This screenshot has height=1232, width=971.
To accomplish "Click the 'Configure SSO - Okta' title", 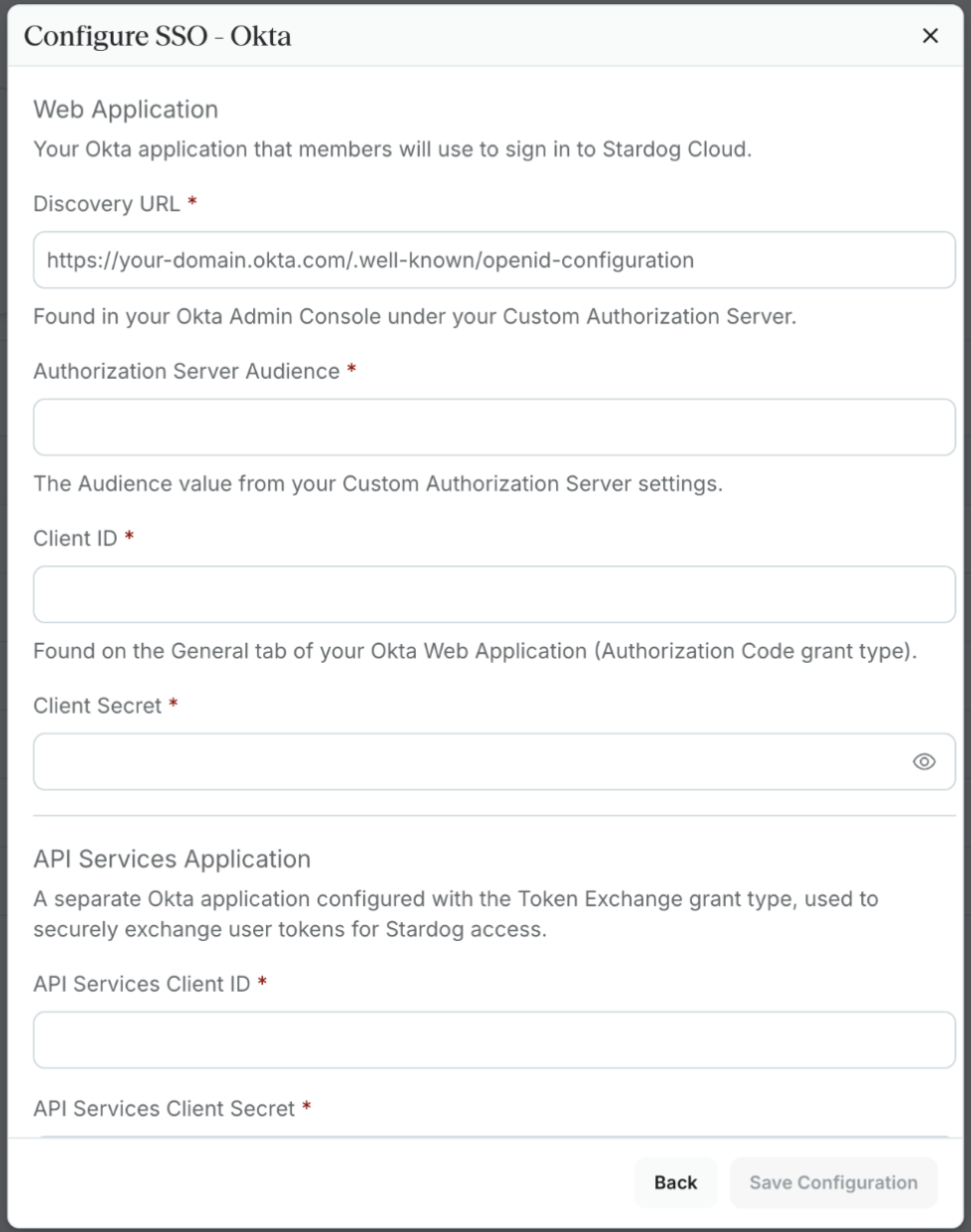I will [158, 36].
